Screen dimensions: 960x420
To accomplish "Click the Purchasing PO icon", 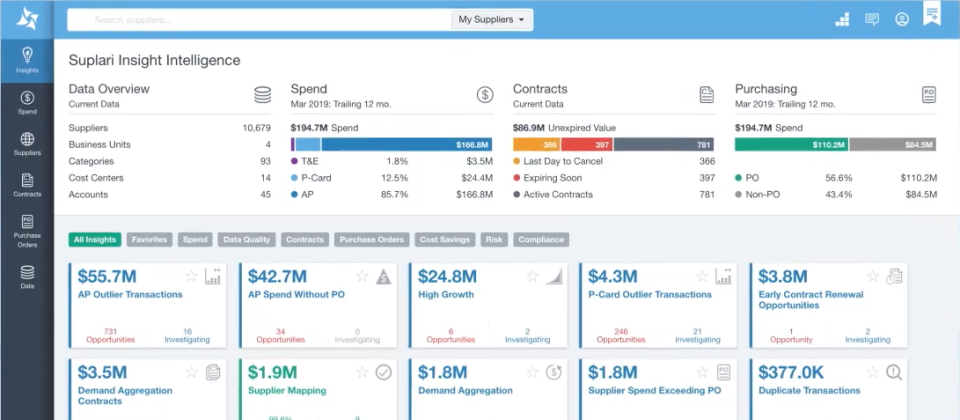I will tap(929, 95).
